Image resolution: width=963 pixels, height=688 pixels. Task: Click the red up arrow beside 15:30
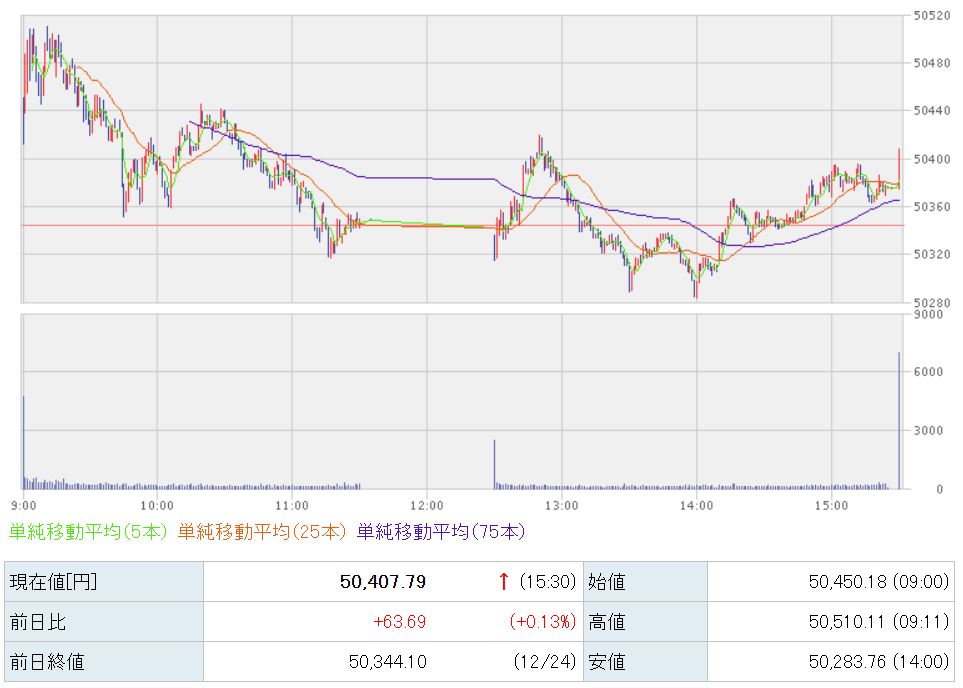coord(504,582)
